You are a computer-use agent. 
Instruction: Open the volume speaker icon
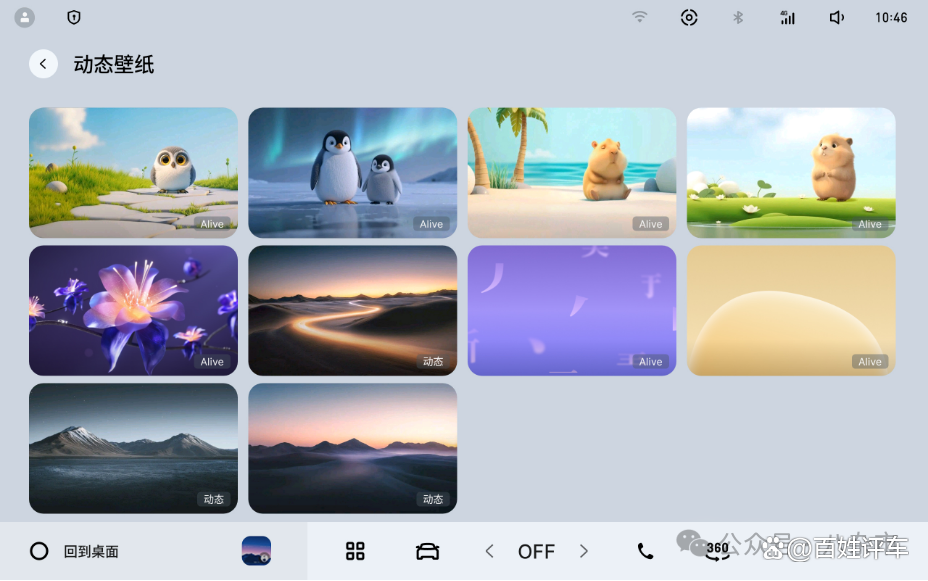[x=836, y=17]
